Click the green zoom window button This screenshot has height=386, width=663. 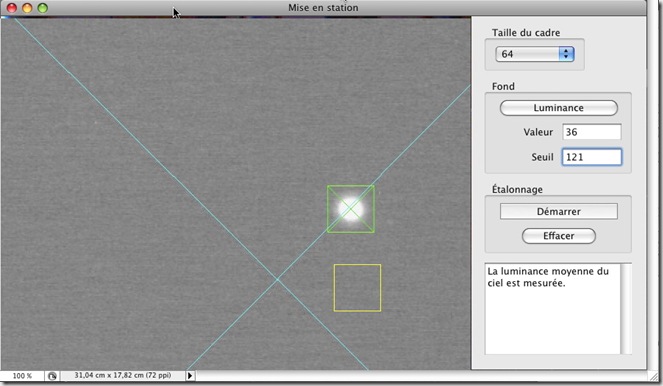(43, 8)
